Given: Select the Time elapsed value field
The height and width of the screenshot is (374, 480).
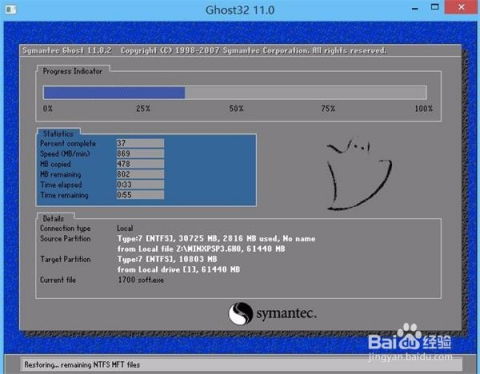Looking at the screenshot, I should (140, 184).
